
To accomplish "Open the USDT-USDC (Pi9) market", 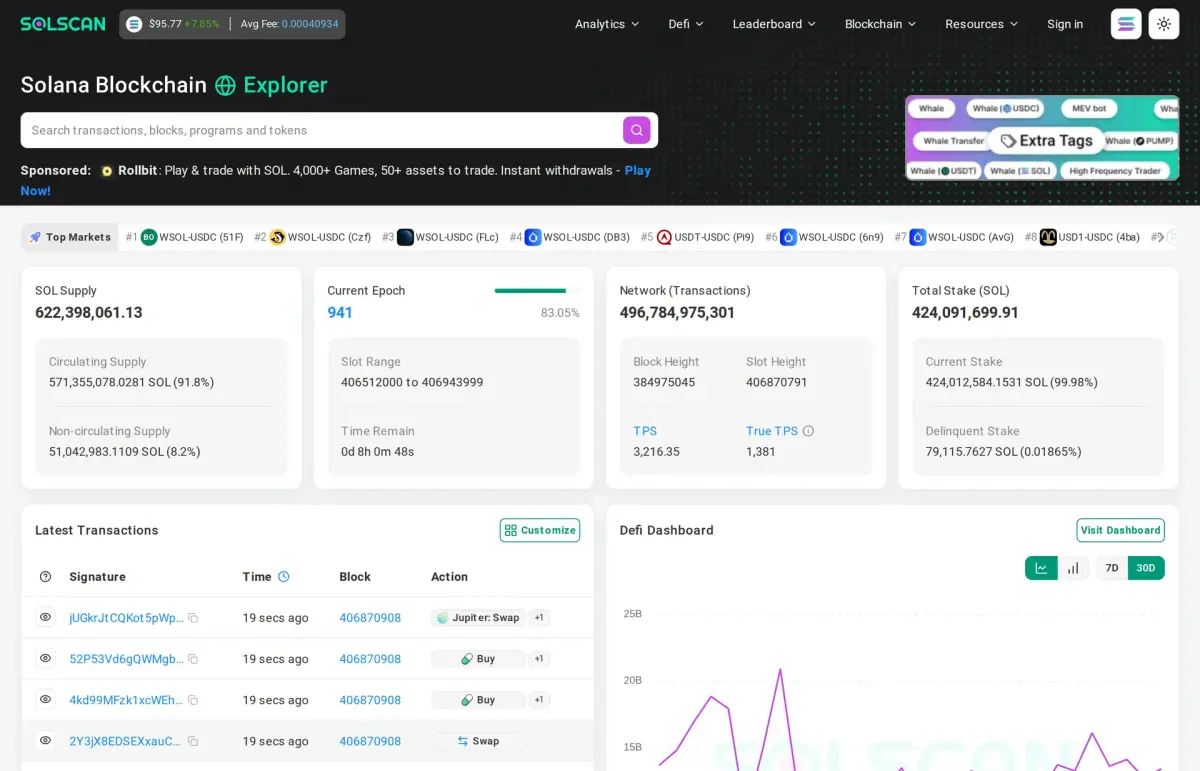I will pyautogui.click(x=714, y=237).
